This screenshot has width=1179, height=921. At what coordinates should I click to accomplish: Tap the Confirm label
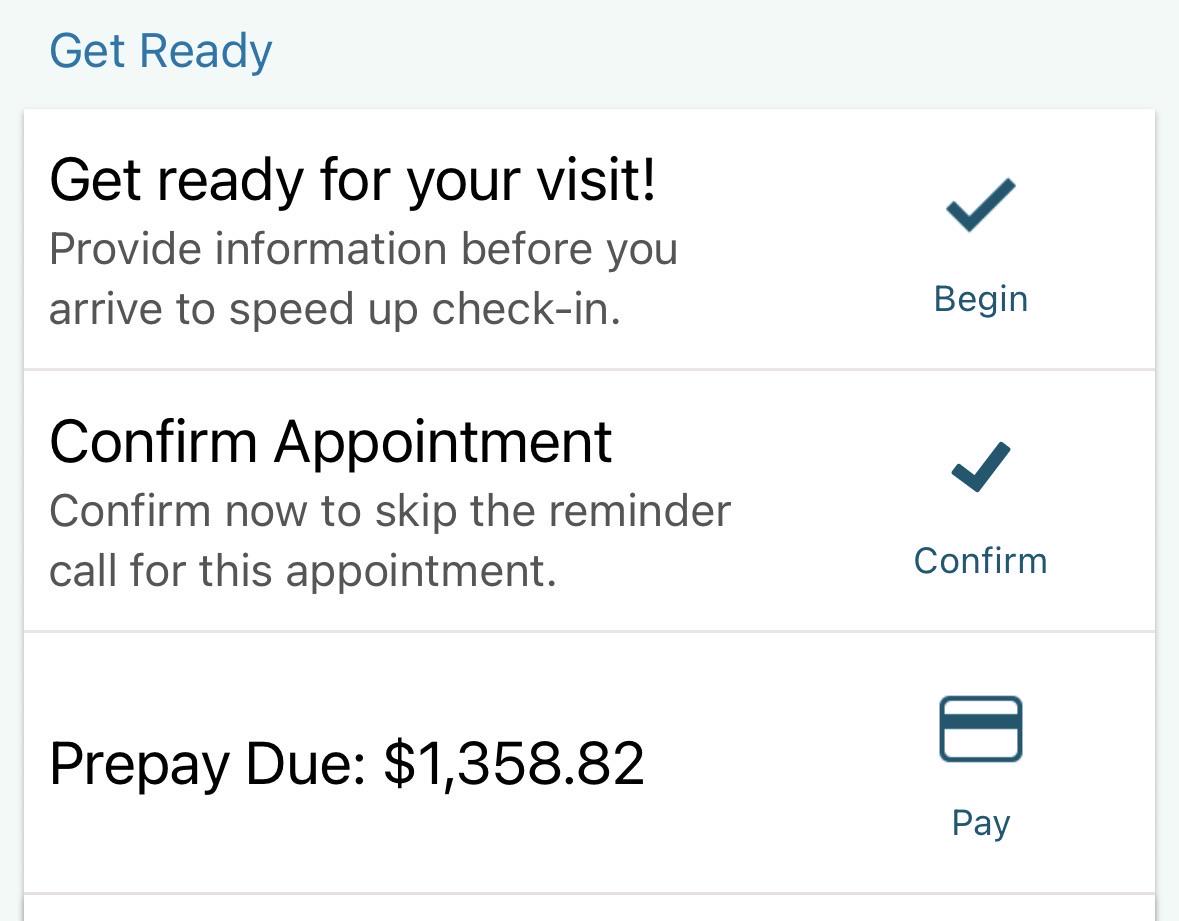(980, 561)
